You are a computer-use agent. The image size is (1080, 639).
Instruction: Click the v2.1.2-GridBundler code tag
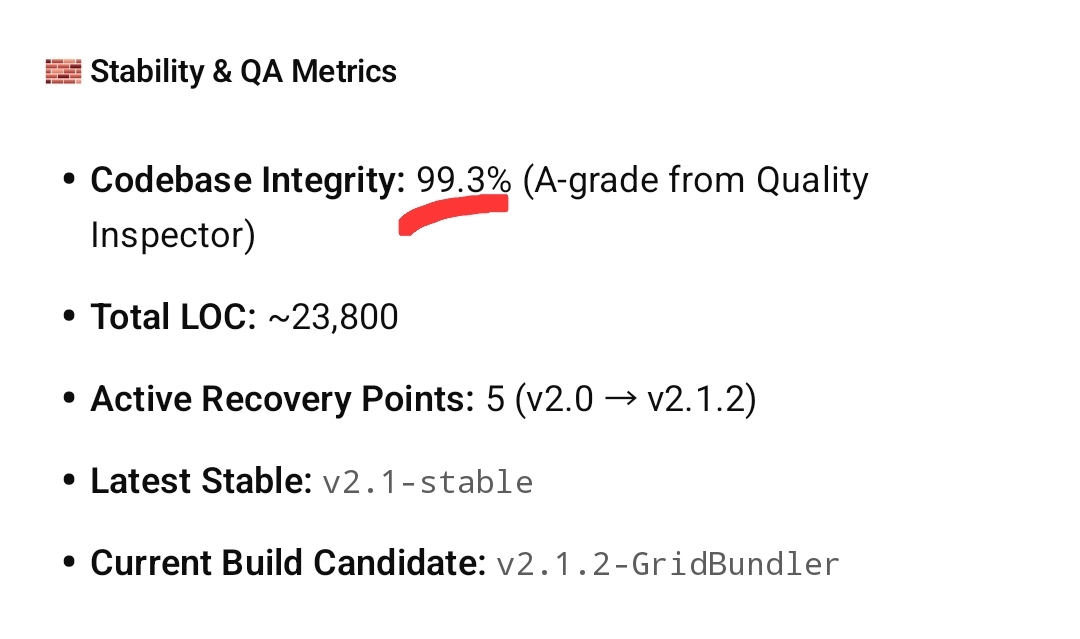668,565
